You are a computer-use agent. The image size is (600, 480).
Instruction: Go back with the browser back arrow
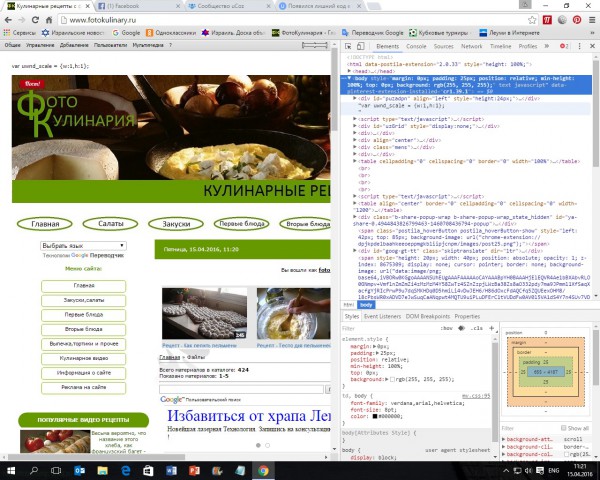click(8, 20)
